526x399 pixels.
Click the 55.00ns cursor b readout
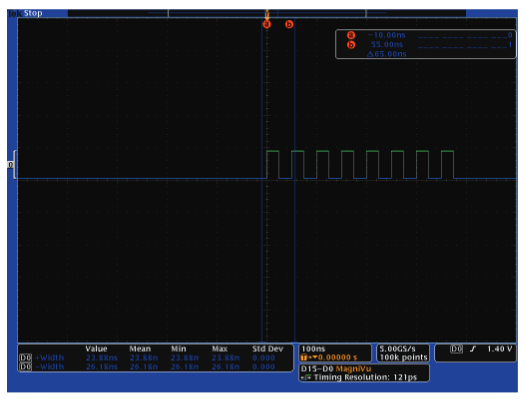(387, 44)
